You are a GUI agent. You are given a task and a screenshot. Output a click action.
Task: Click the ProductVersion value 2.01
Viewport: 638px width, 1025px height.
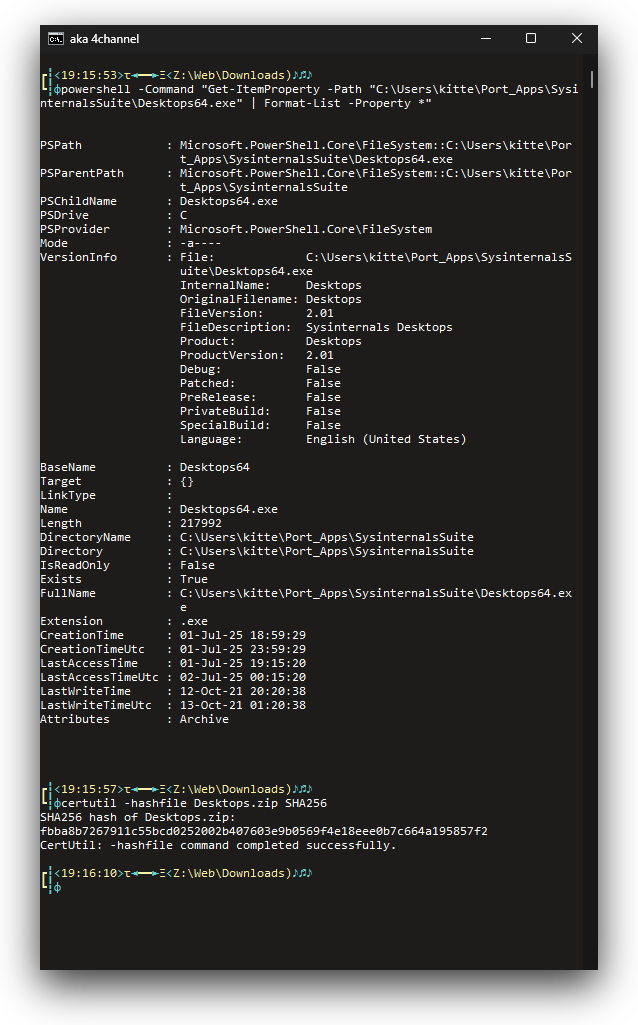click(320, 356)
